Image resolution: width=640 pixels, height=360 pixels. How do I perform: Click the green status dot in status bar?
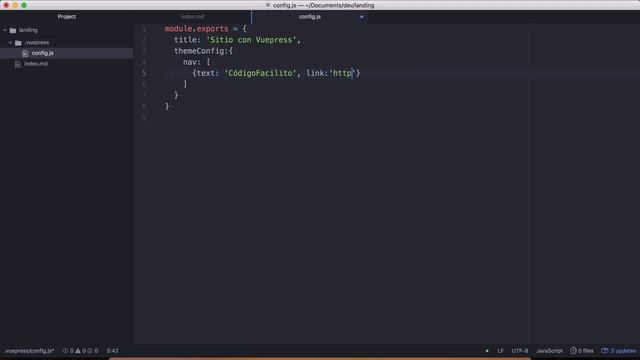pos(487,351)
